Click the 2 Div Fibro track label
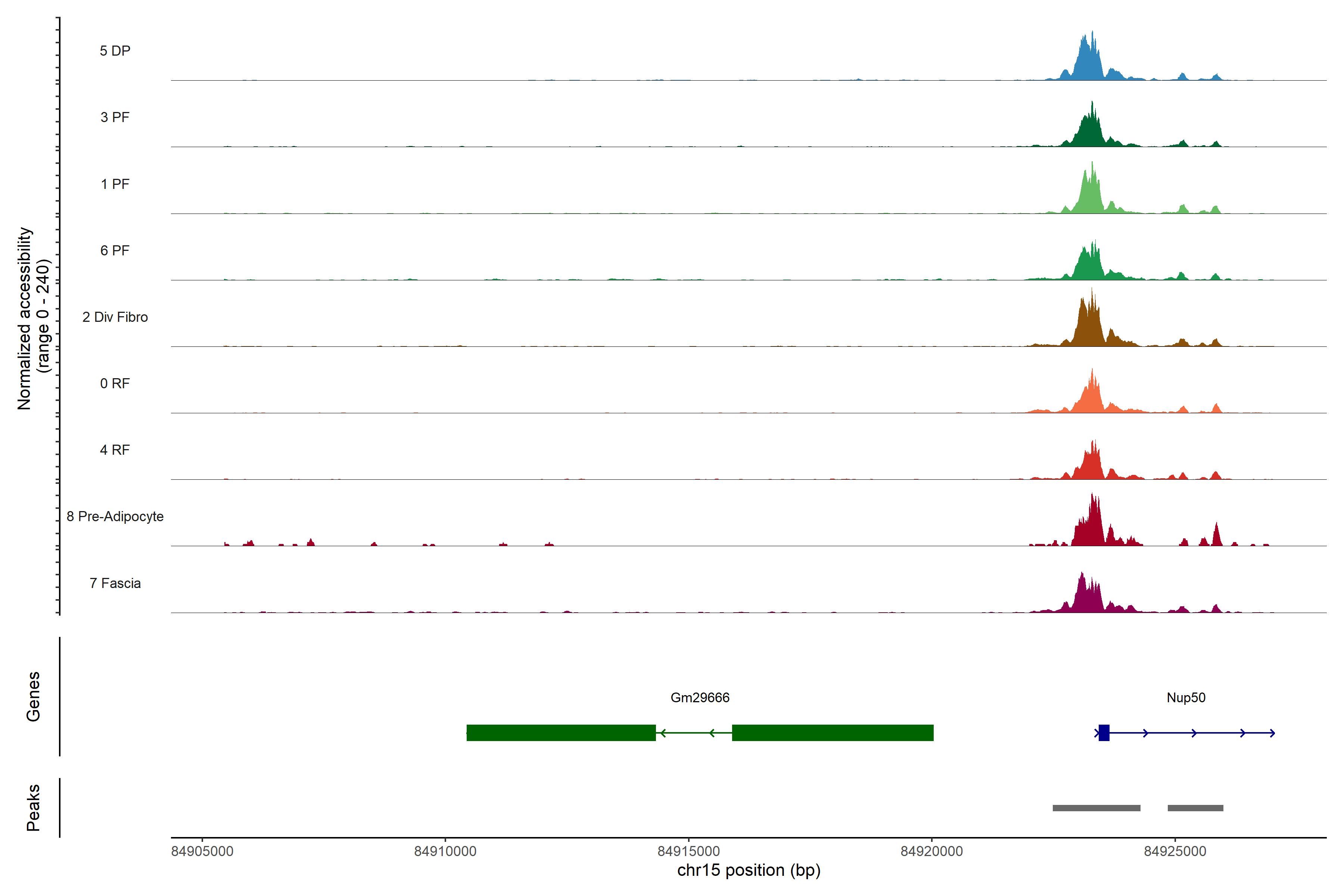Viewport: 1344px width, 896px height. coord(115,317)
